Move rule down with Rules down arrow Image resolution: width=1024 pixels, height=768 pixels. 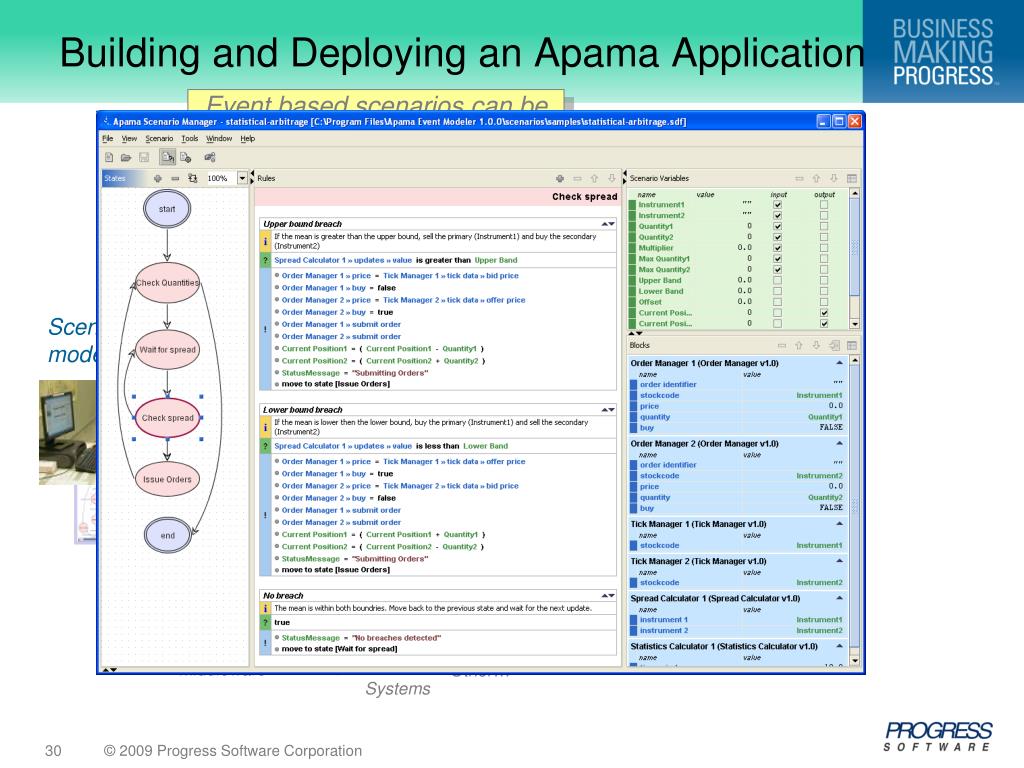[x=612, y=178]
